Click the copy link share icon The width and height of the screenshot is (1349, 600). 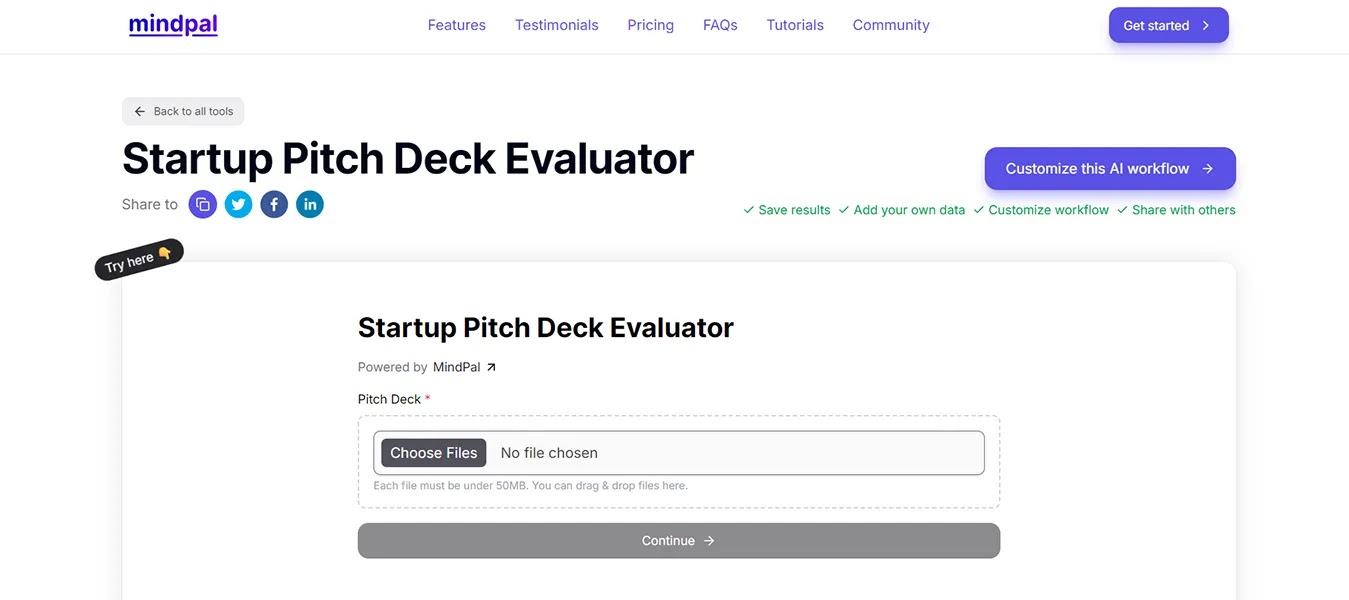tap(203, 205)
